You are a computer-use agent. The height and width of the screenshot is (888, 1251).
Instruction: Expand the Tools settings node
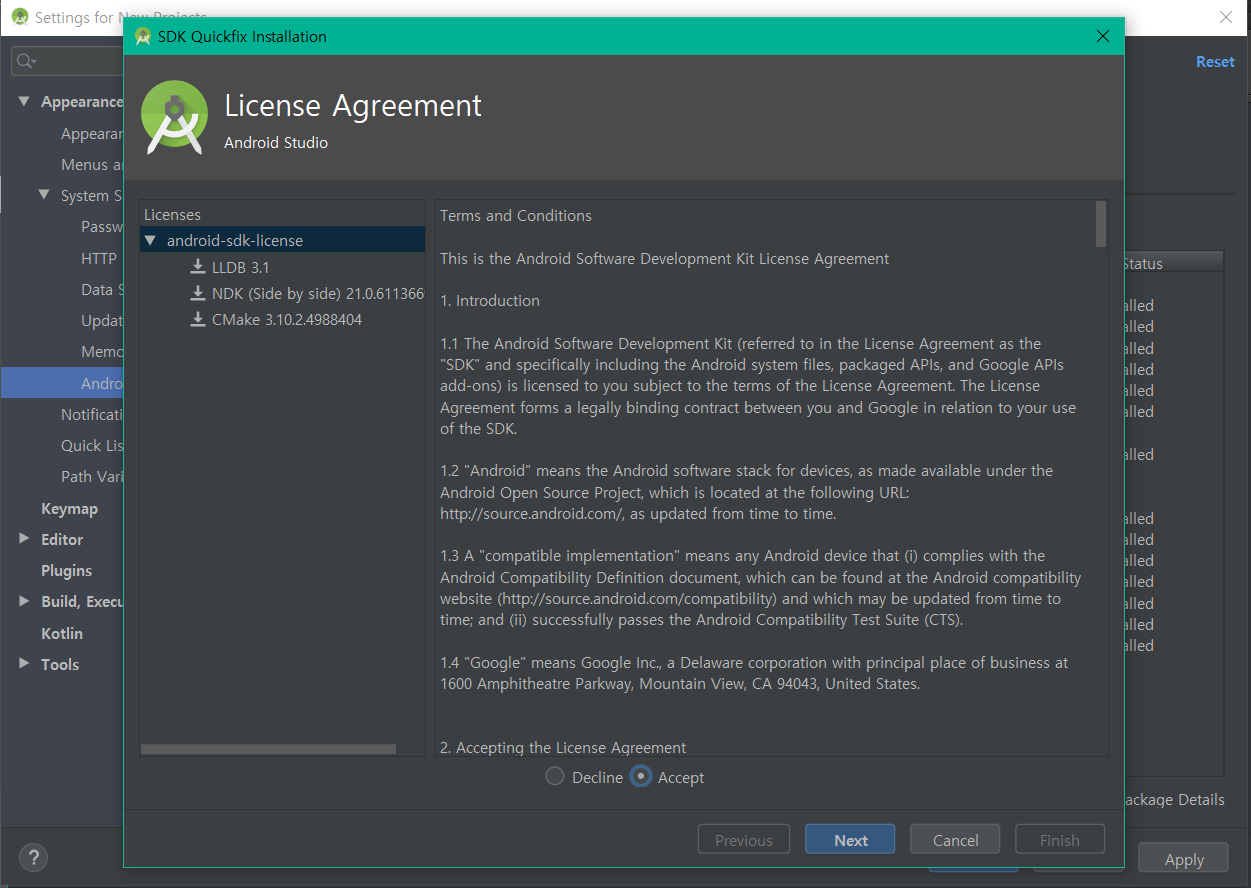point(24,664)
